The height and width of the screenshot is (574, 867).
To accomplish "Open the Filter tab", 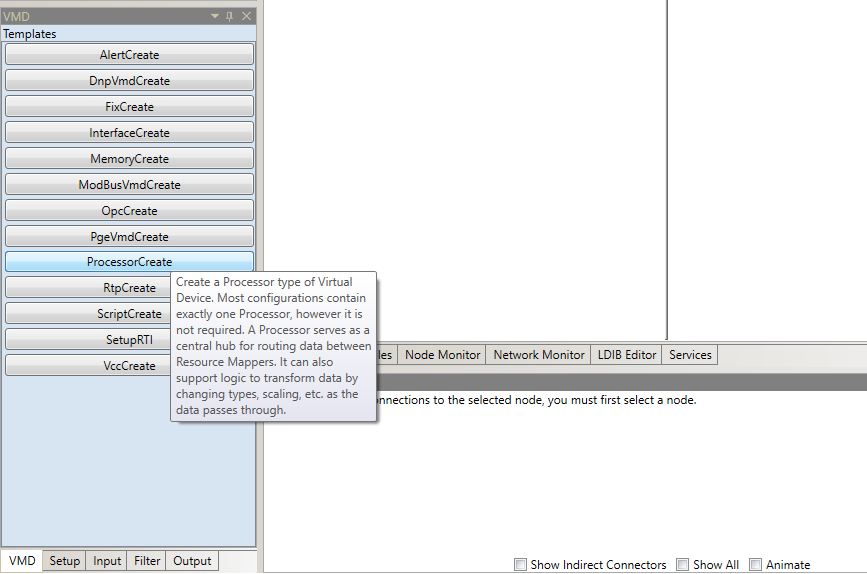I will [x=147, y=561].
